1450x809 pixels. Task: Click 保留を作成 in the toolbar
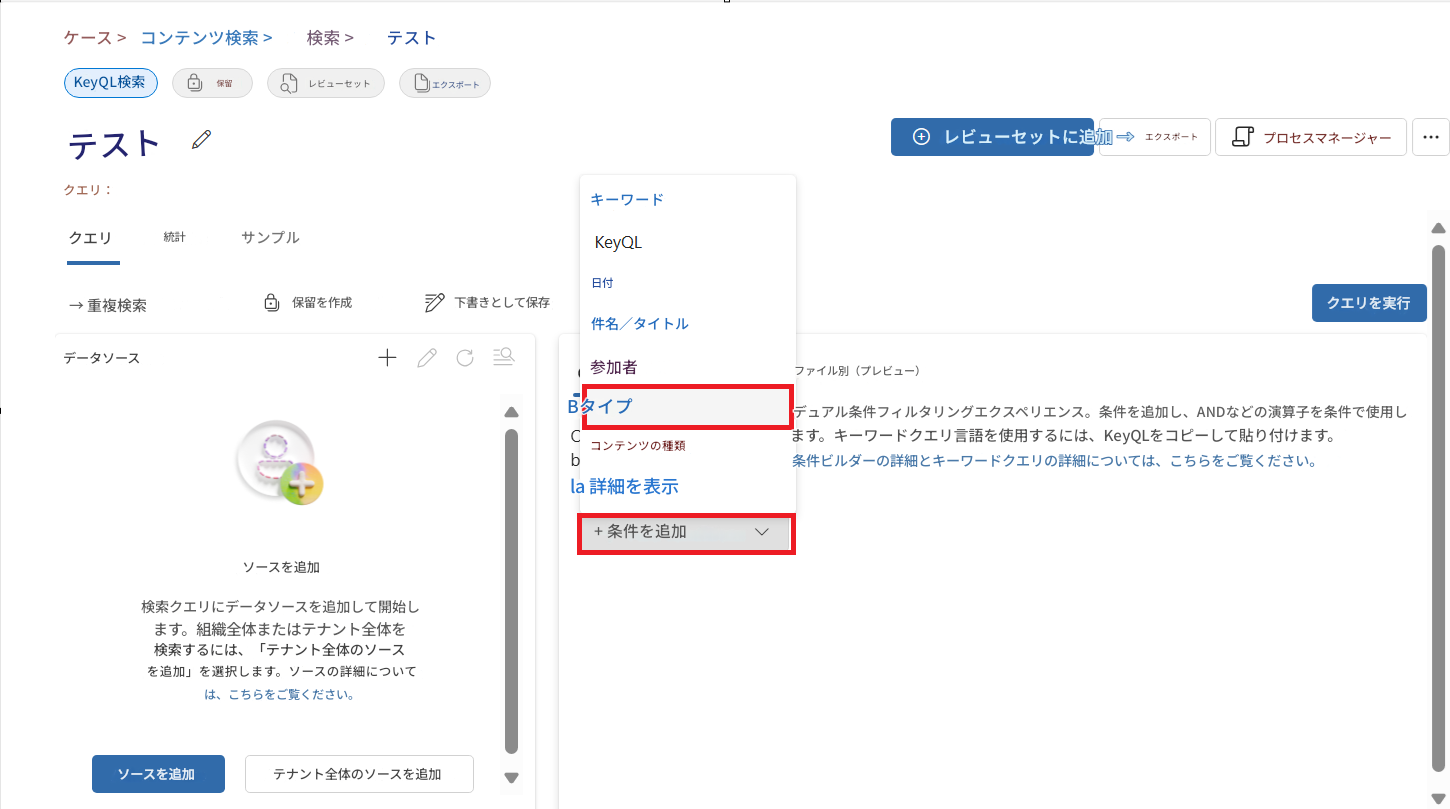pyautogui.click(x=307, y=302)
